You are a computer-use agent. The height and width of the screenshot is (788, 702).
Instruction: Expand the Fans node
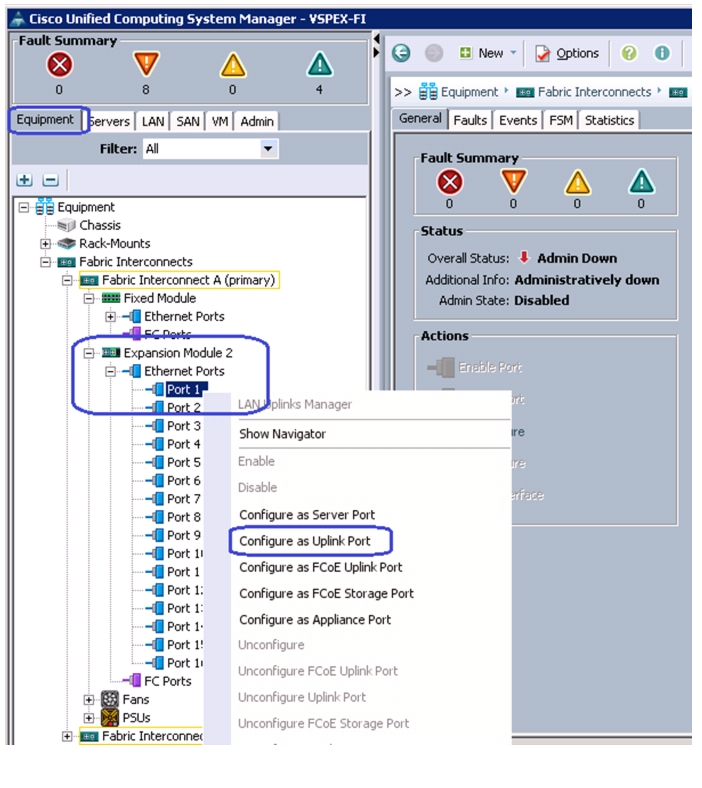(x=88, y=700)
